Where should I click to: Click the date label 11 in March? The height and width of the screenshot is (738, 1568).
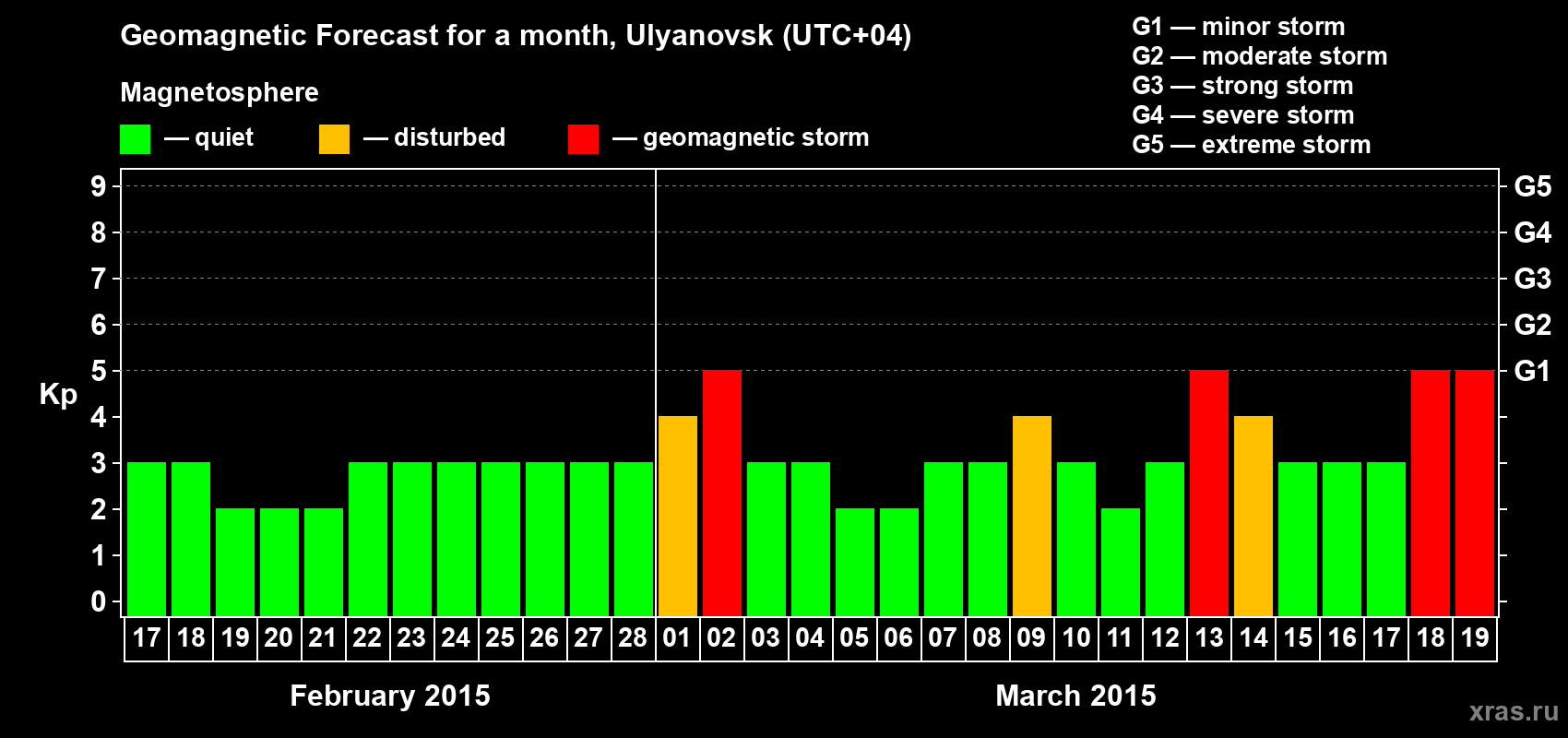1120,637
